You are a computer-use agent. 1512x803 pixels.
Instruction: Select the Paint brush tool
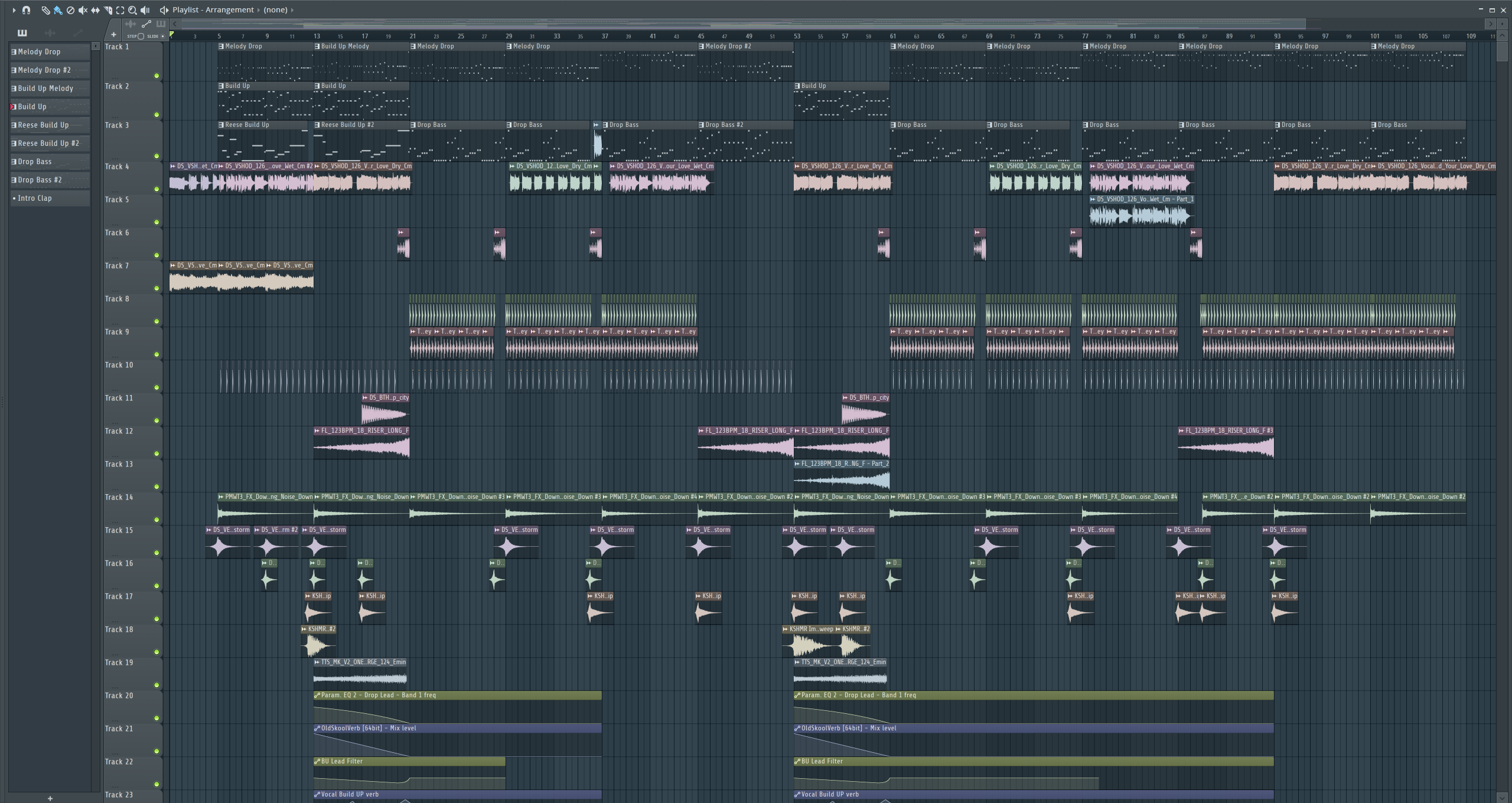pyautogui.click(x=58, y=10)
